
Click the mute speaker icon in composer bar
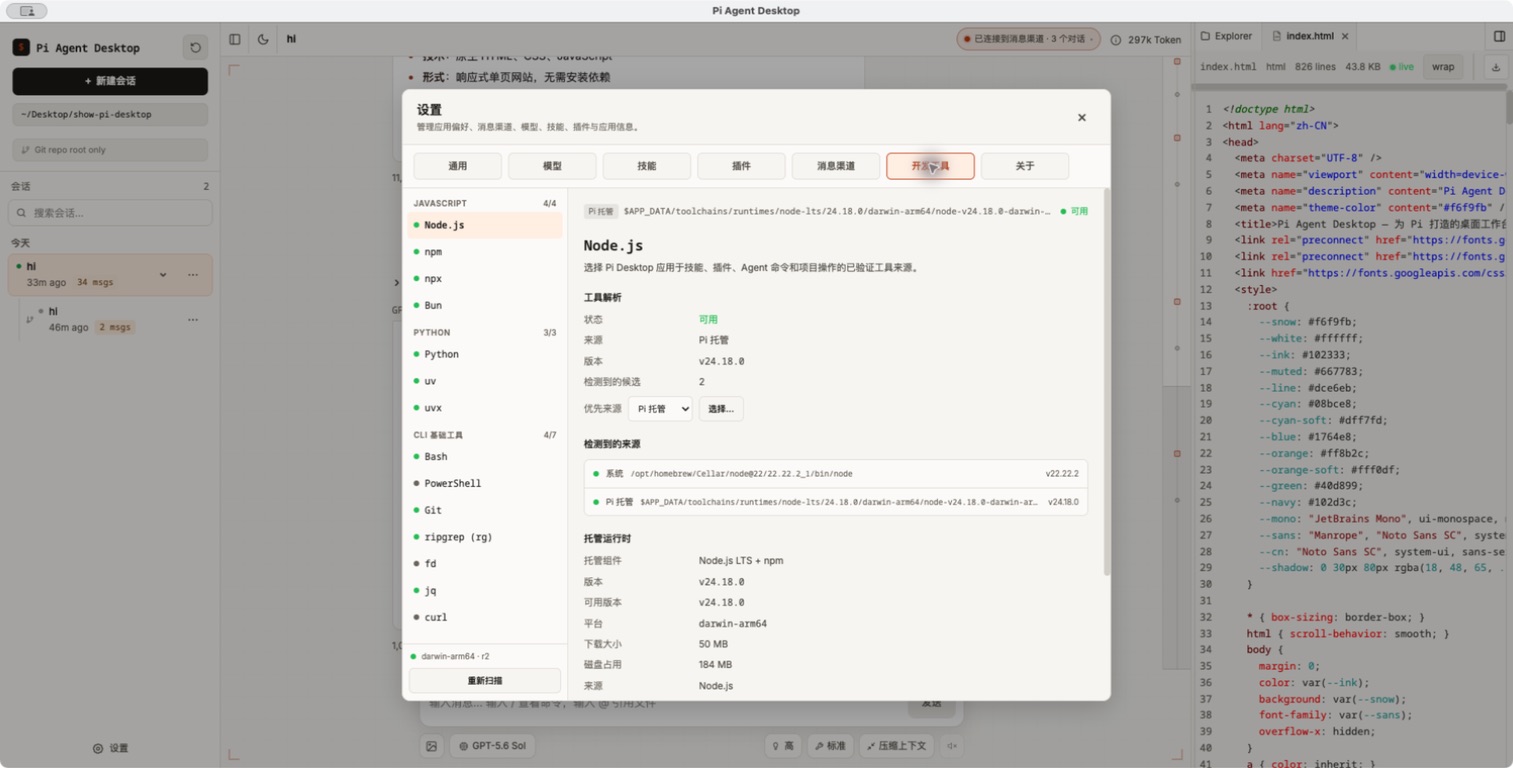952,746
